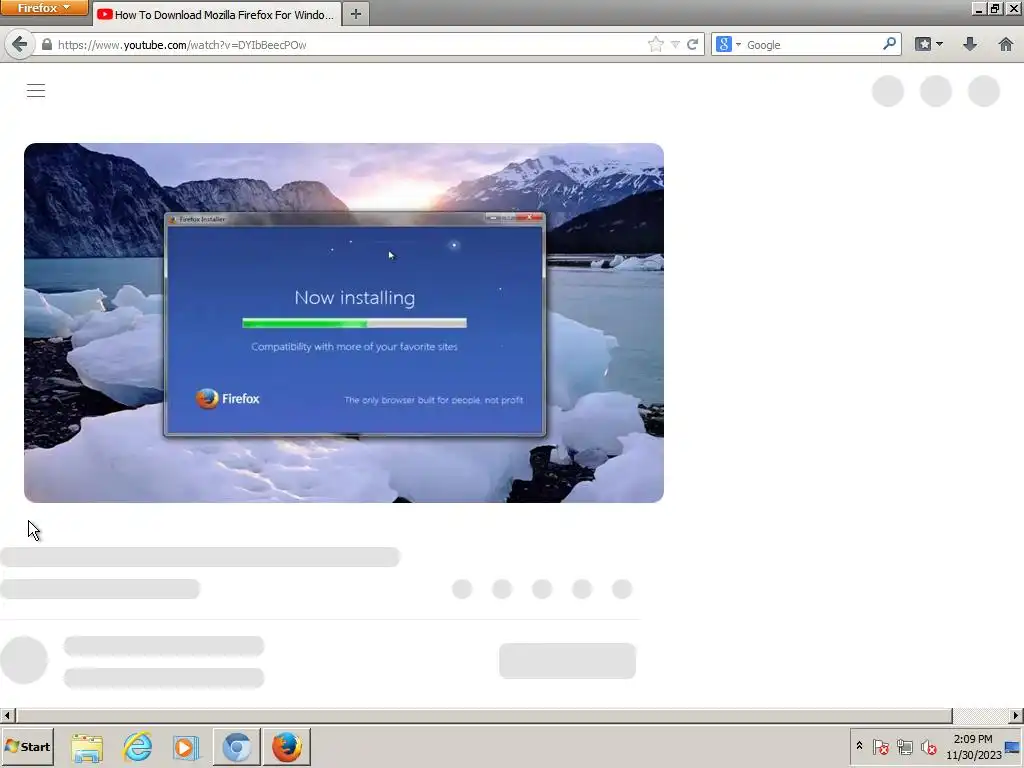Open Chromium browser taskbar icon
The height and width of the screenshot is (768, 1024).
coord(236,747)
